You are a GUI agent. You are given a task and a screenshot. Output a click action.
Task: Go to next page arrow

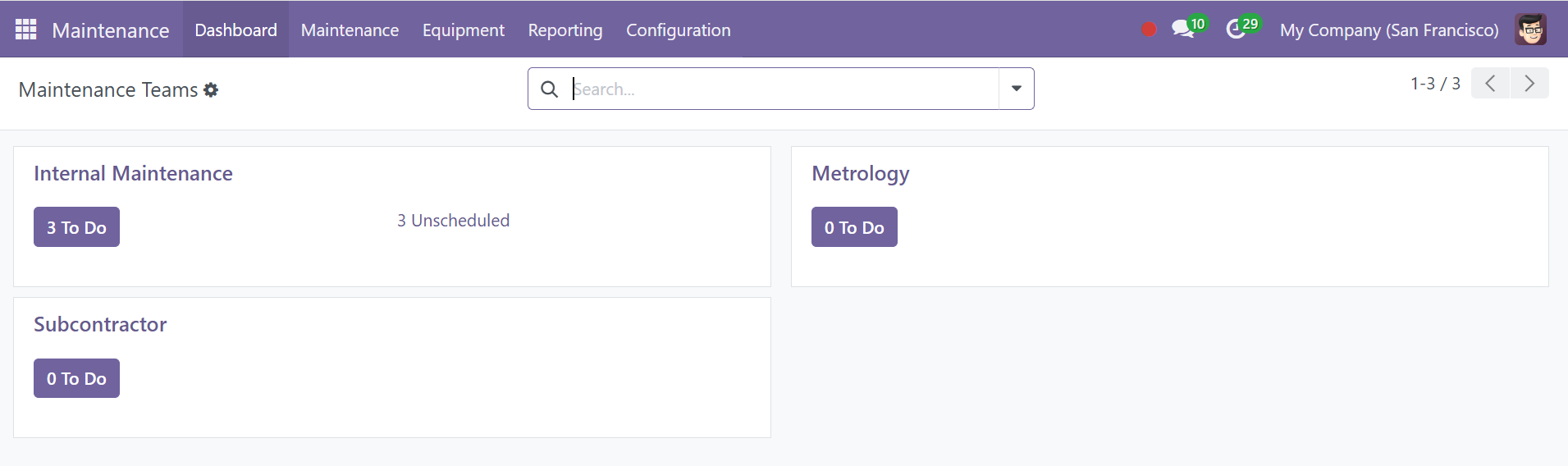(x=1529, y=83)
